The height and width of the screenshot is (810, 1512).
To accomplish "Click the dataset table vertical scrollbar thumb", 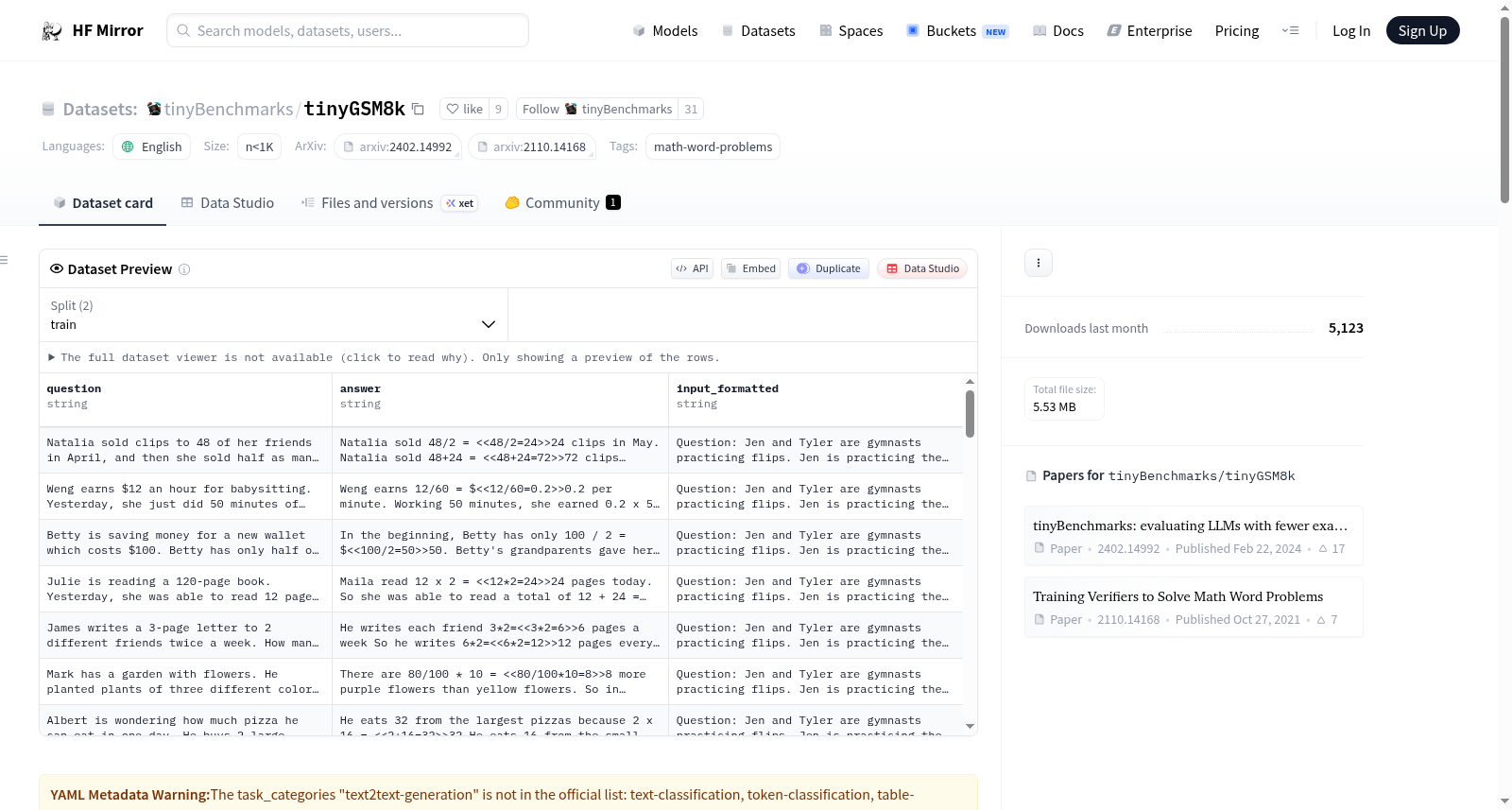I will coord(970,413).
